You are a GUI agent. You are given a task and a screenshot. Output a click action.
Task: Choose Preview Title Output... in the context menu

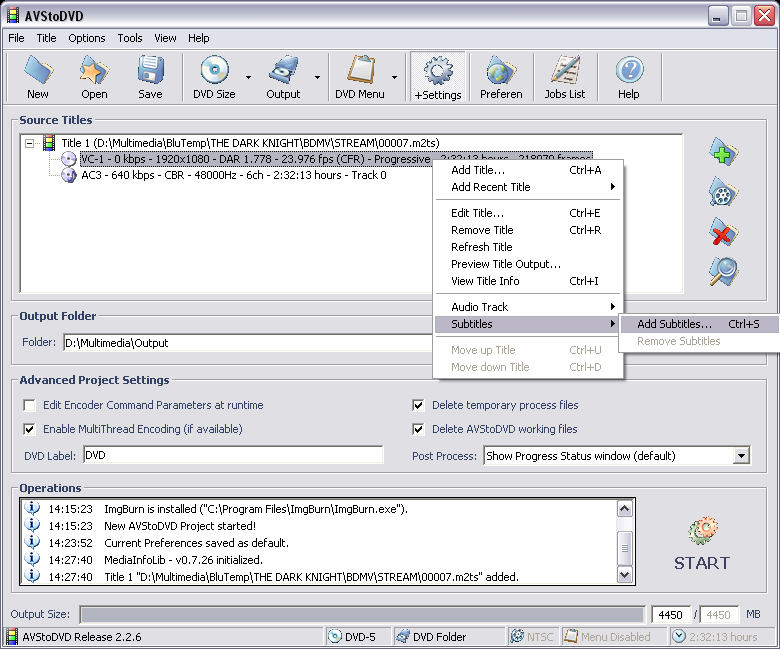coord(528,264)
